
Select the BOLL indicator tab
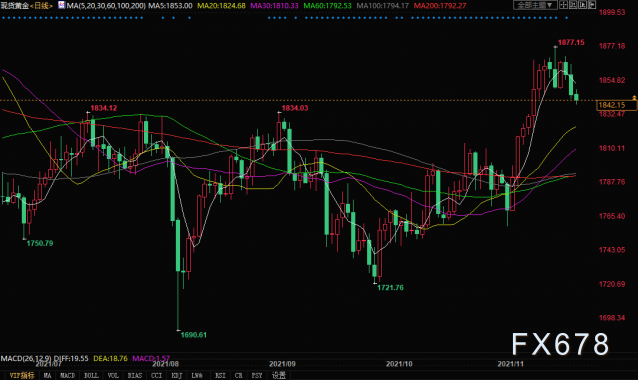tap(91, 375)
